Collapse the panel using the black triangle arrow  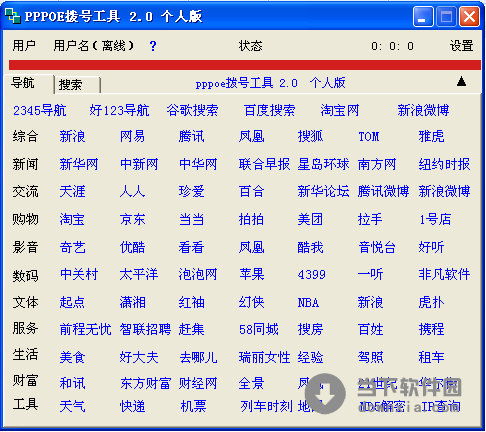tap(461, 81)
